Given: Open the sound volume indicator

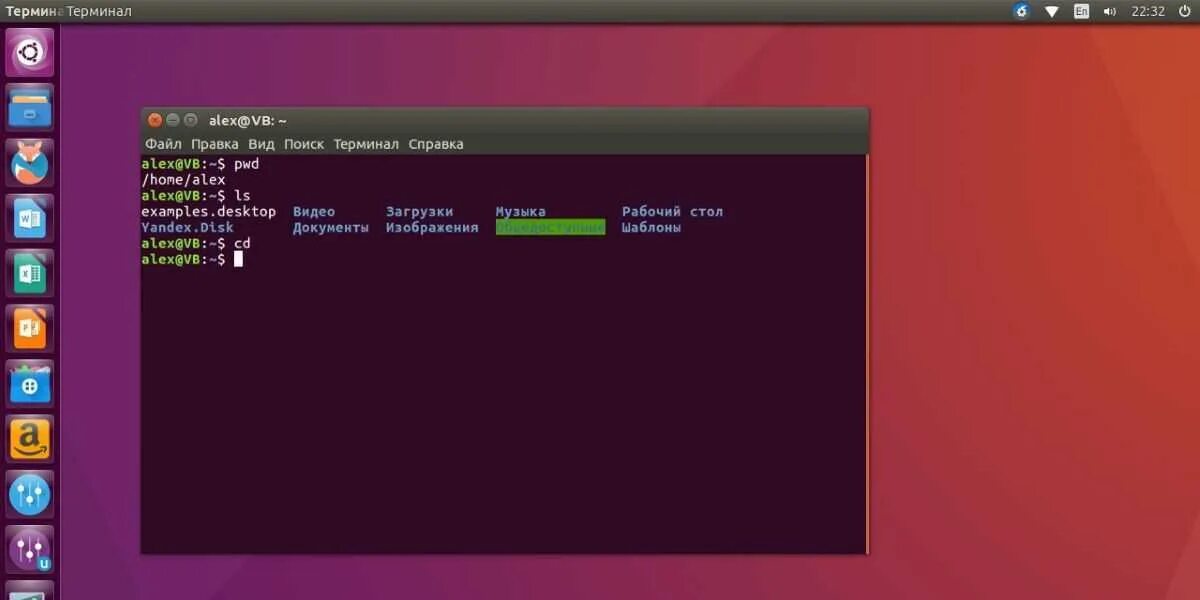Looking at the screenshot, I should click(x=1110, y=11).
